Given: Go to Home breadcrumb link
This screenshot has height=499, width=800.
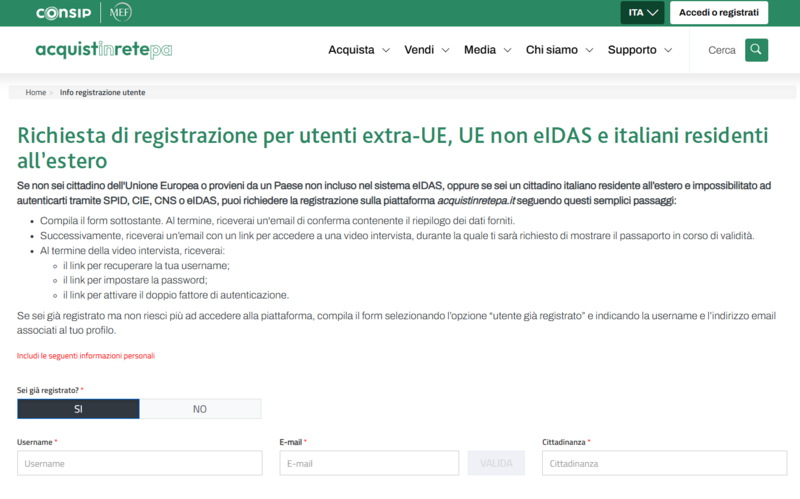Looking at the screenshot, I should pyautogui.click(x=36, y=92).
